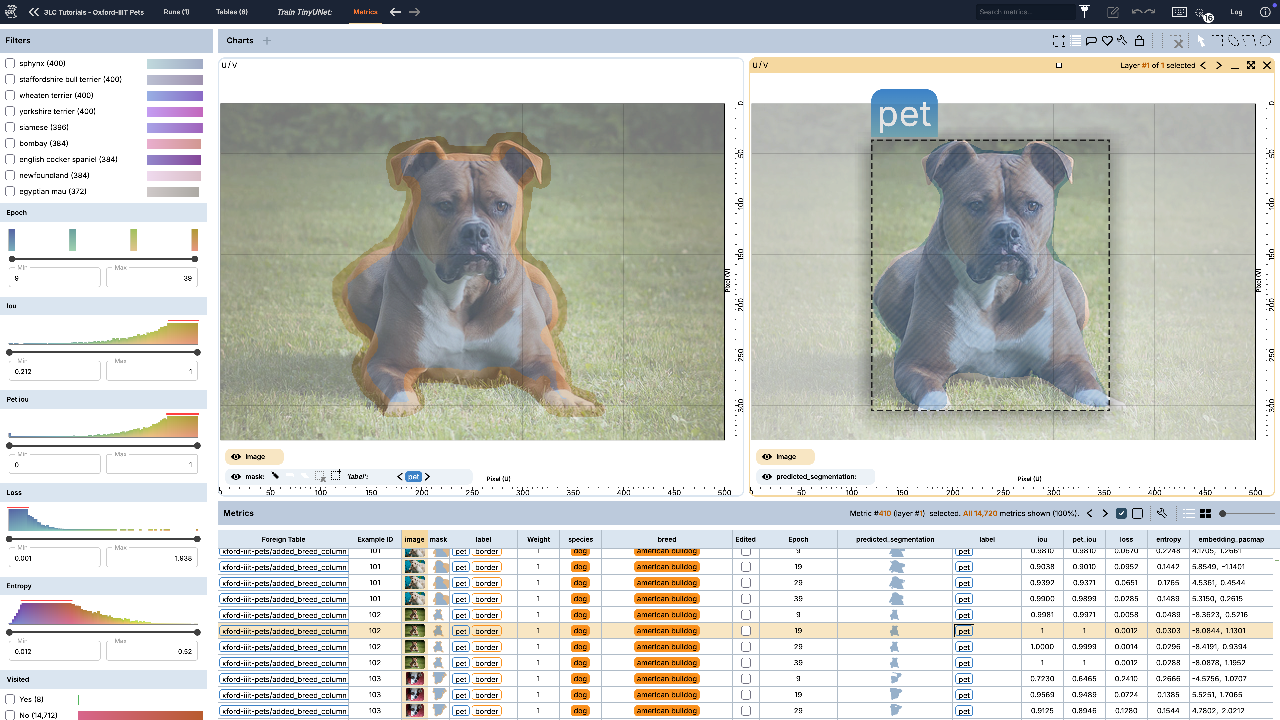Select the lasso selection tool in Charts toolbar
This screenshot has width=1280, height=720.
coord(1234,41)
